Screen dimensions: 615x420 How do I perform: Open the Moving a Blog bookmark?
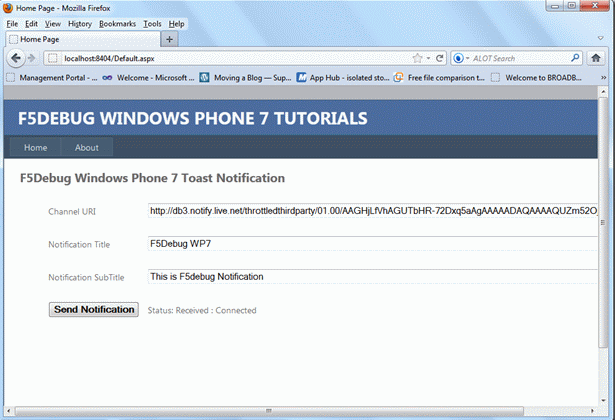[x=245, y=78]
